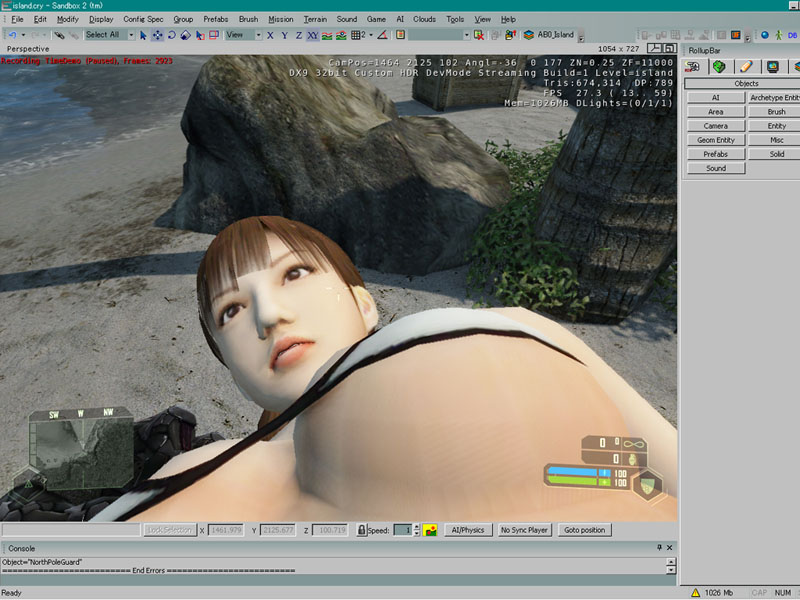Screen dimensions: 800x600
Task: Open the Undo history dropdown arrow
Action: (x=23, y=35)
